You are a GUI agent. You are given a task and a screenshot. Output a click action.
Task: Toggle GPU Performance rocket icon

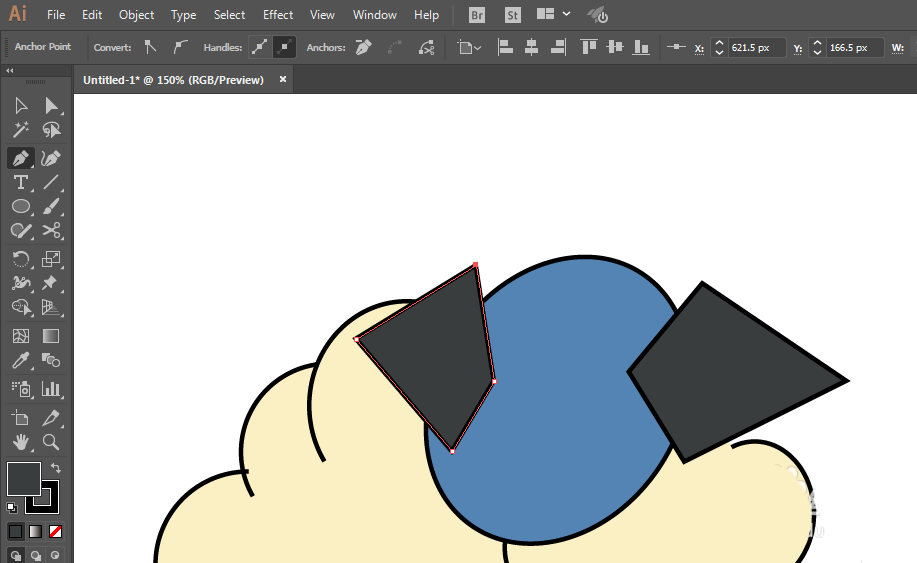(598, 15)
